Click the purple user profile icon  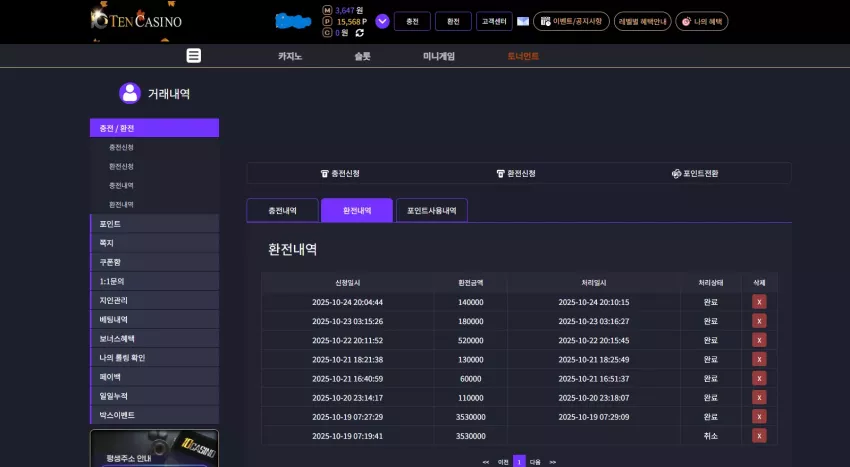[130, 93]
